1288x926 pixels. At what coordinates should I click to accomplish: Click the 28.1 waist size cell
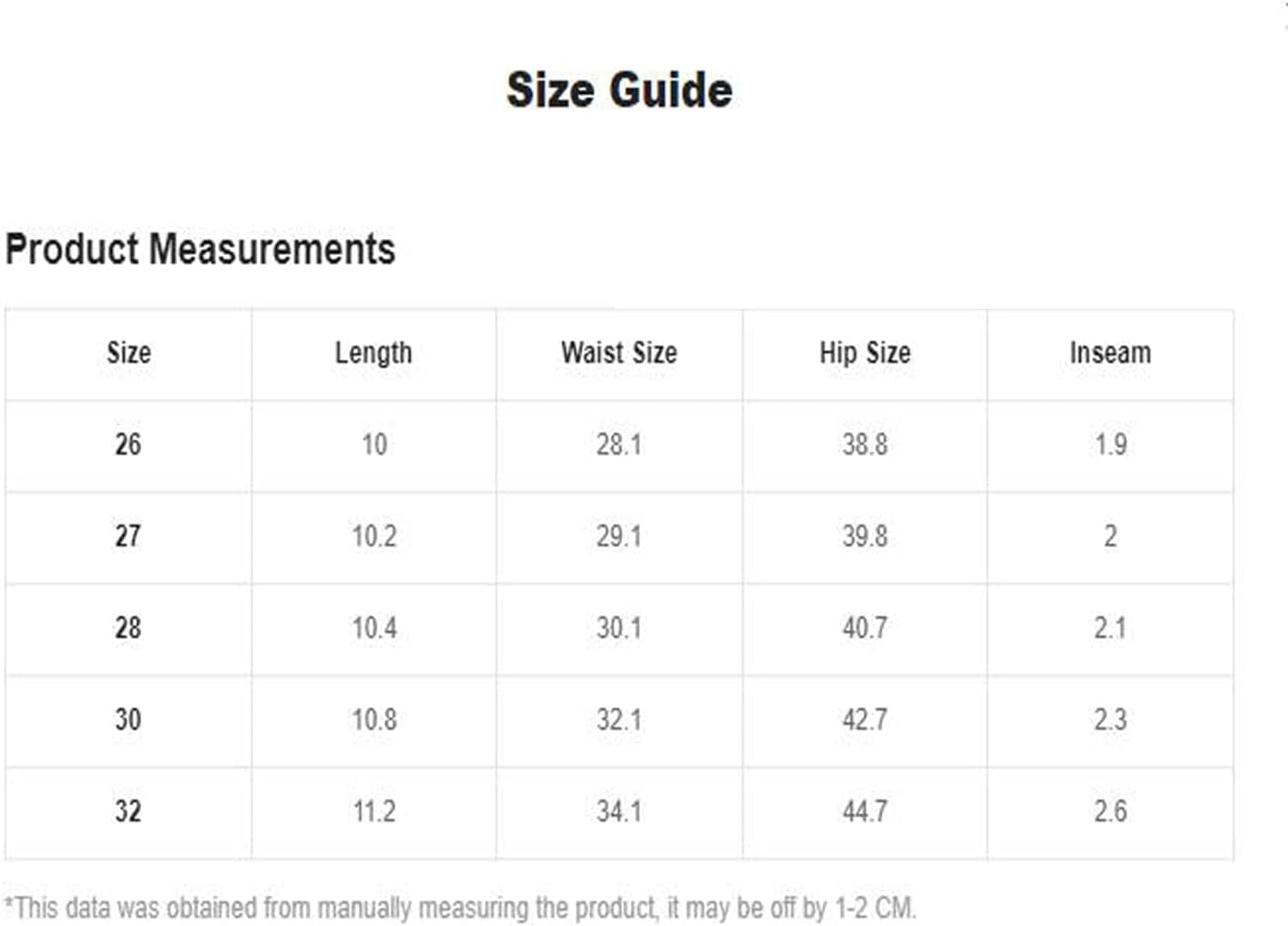click(619, 444)
